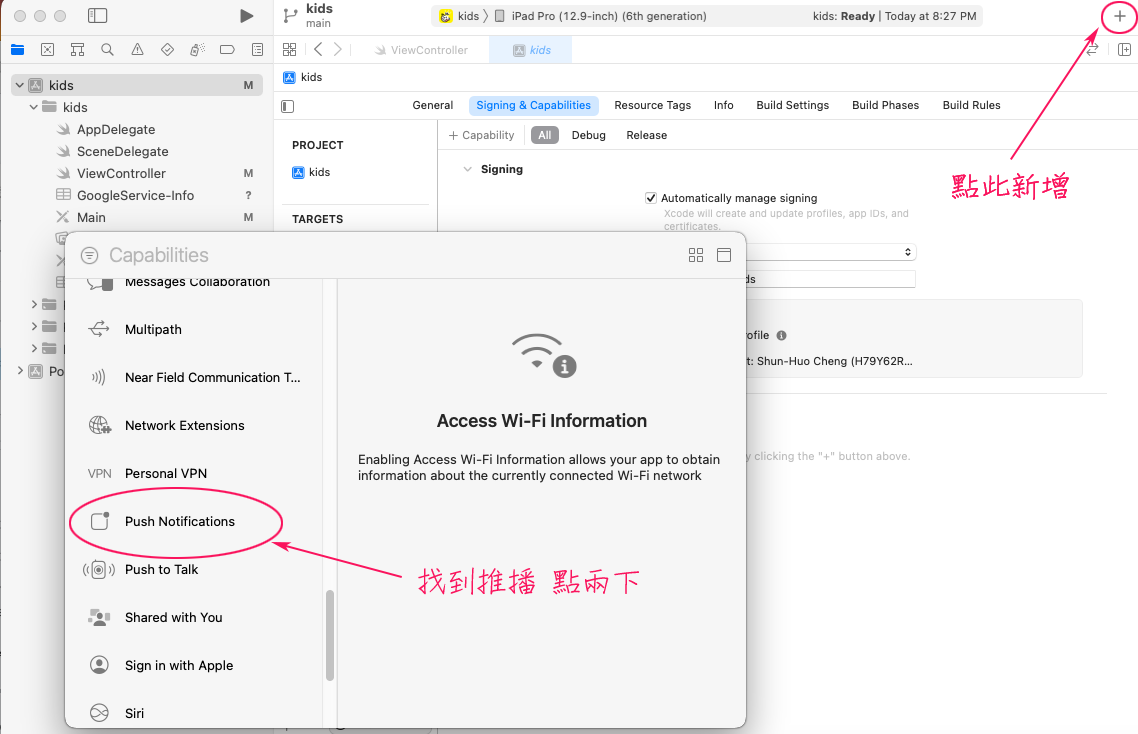Expand the Po project in navigator
1138x734 pixels.
[20, 371]
